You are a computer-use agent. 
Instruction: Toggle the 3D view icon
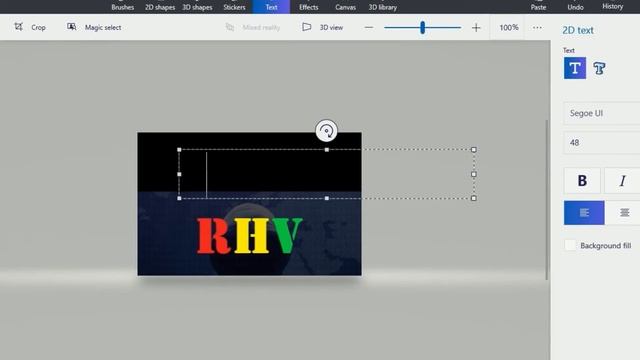click(307, 27)
